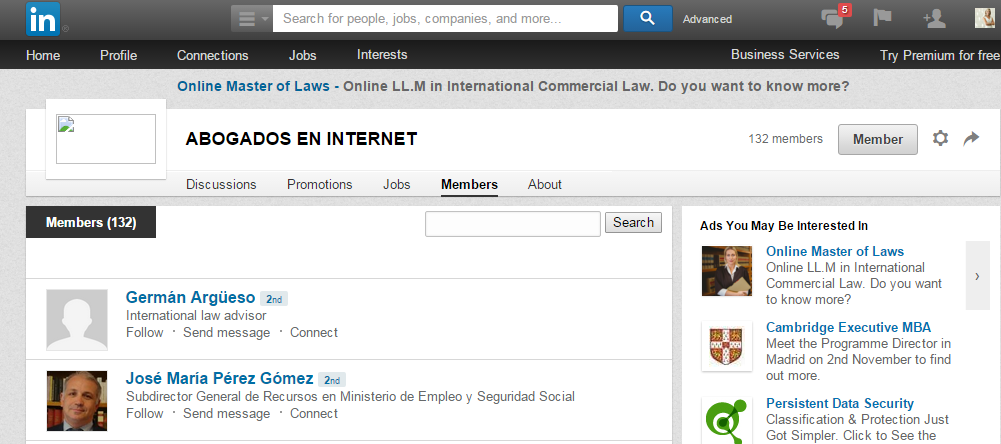Click Connect under José María Pérez Gómez
Image resolution: width=1001 pixels, height=444 pixels.
[x=314, y=413]
